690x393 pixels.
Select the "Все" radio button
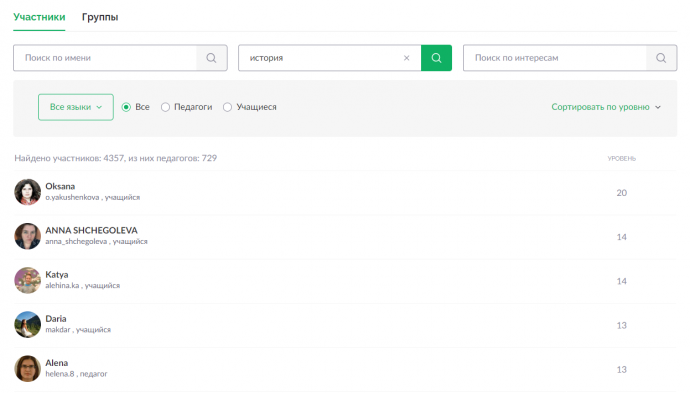pos(126,107)
